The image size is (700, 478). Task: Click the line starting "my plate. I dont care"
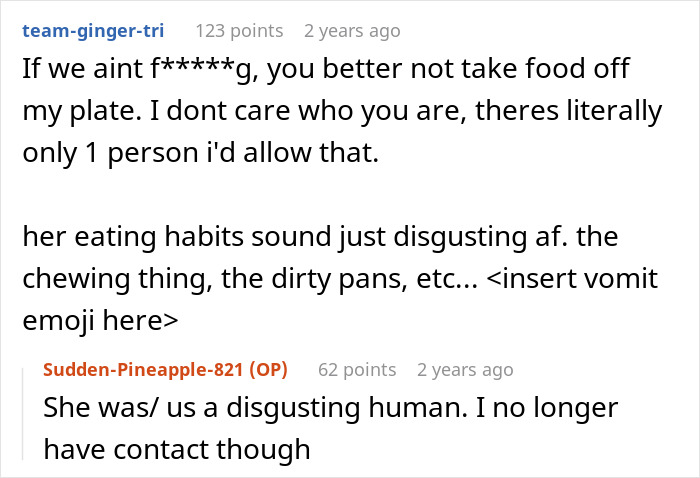point(340,111)
